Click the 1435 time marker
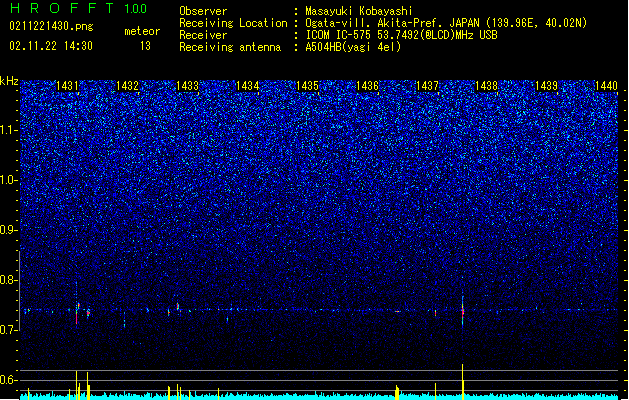The height and width of the screenshot is (400, 629). tap(307, 86)
